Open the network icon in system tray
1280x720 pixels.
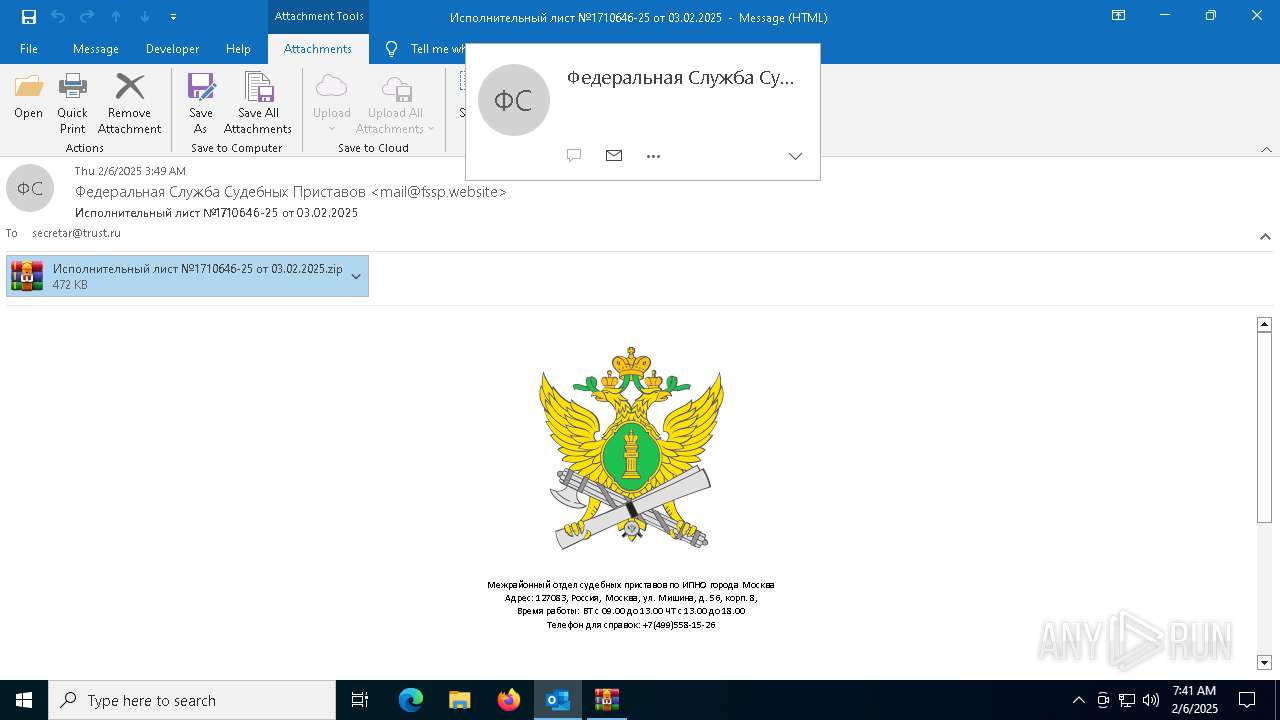tap(1127, 700)
